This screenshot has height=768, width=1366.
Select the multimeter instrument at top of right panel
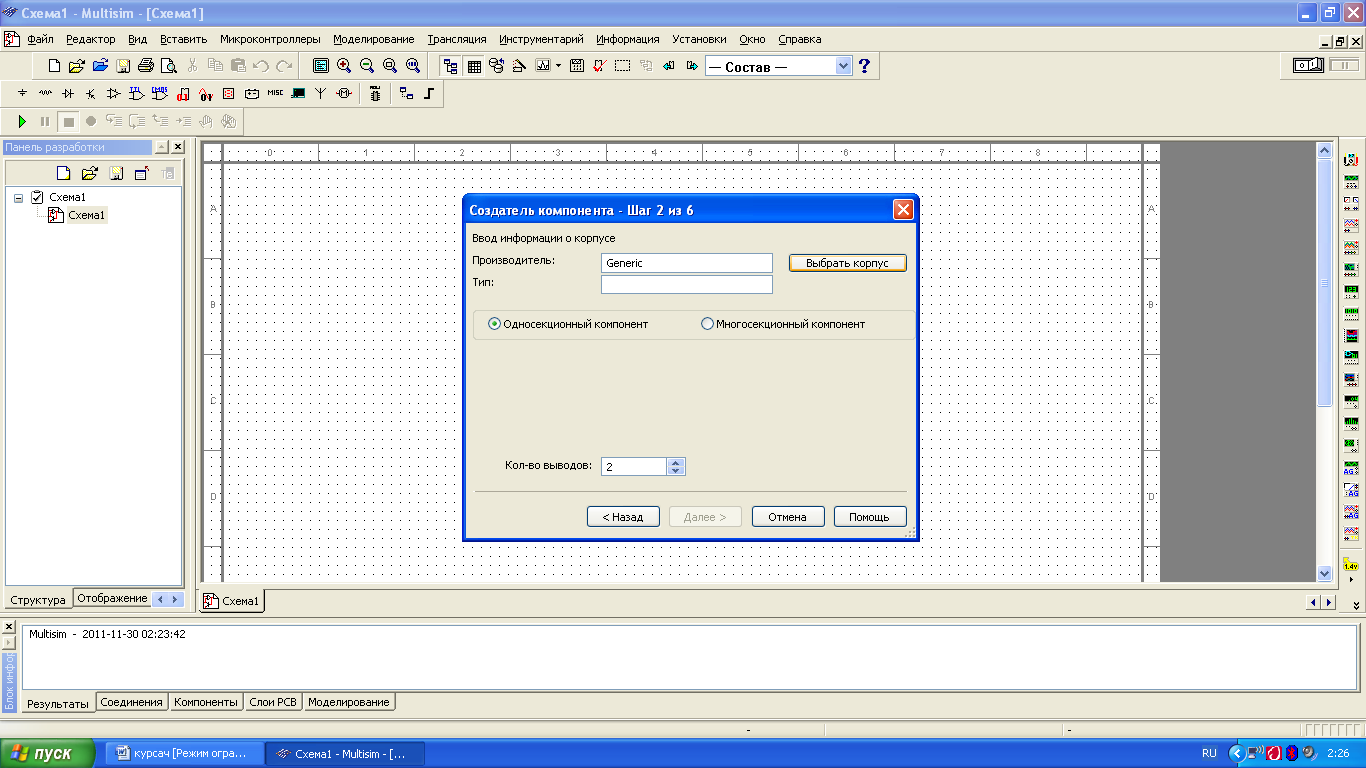(1351, 160)
